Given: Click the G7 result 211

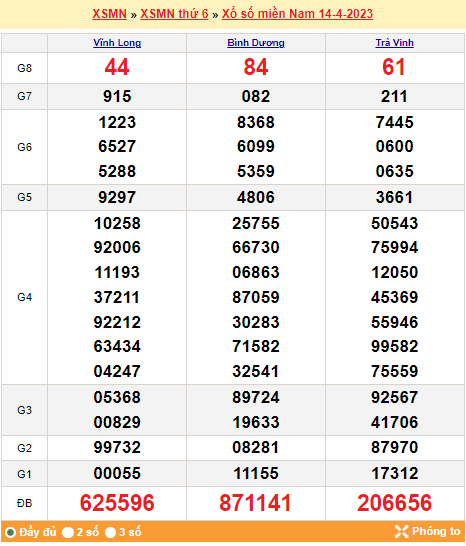Looking at the screenshot, I should (x=394, y=96).
